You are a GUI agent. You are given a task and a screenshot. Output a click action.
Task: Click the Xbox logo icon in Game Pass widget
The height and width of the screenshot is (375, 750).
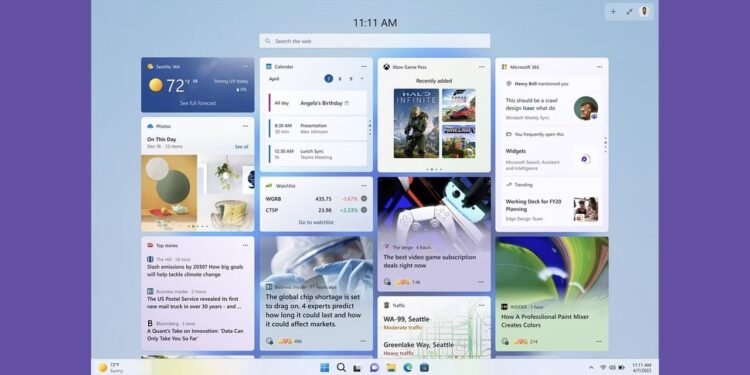pos(386,67)
